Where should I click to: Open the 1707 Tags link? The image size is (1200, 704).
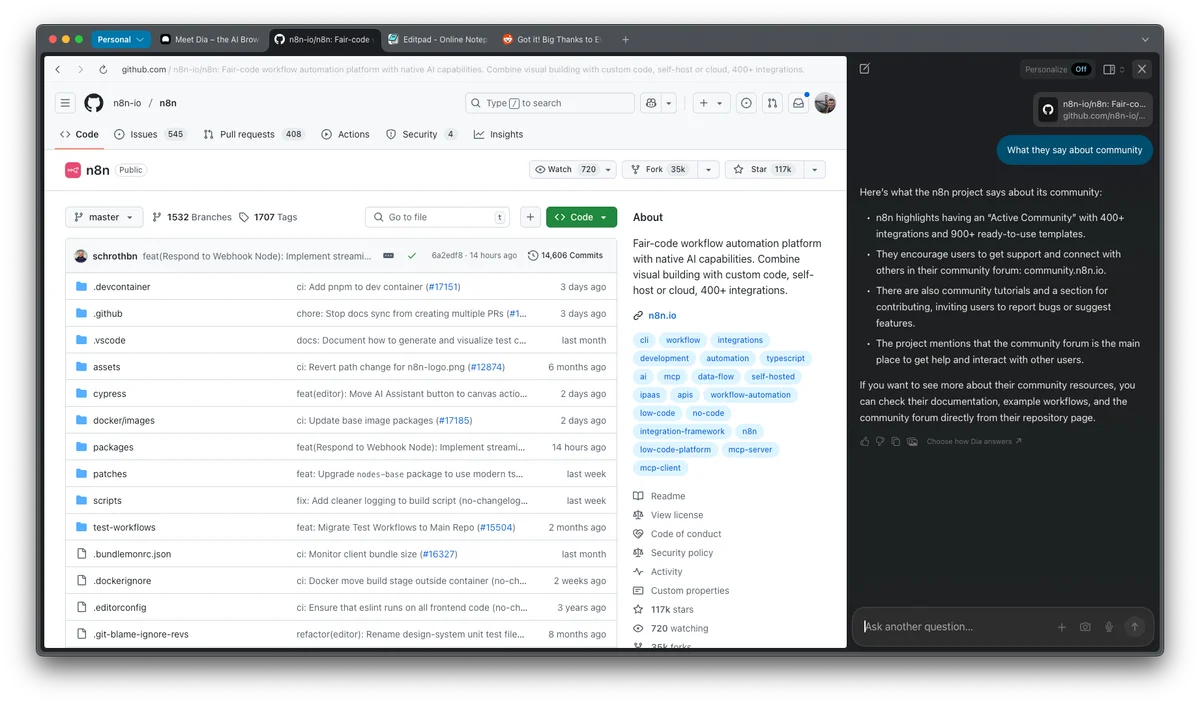(268, 217)
